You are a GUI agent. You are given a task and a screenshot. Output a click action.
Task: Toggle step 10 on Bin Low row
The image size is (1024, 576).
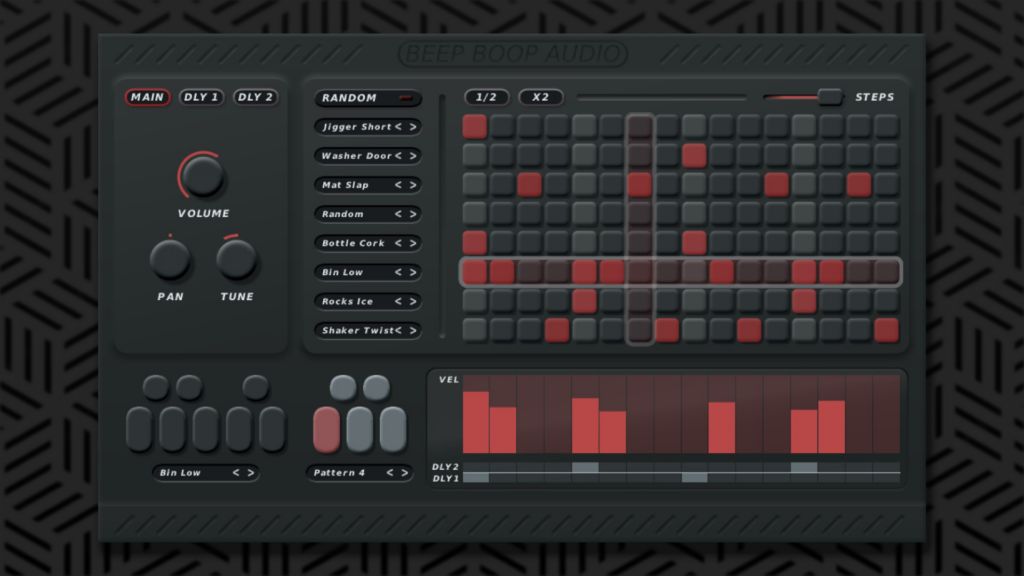tap(722, 272)
